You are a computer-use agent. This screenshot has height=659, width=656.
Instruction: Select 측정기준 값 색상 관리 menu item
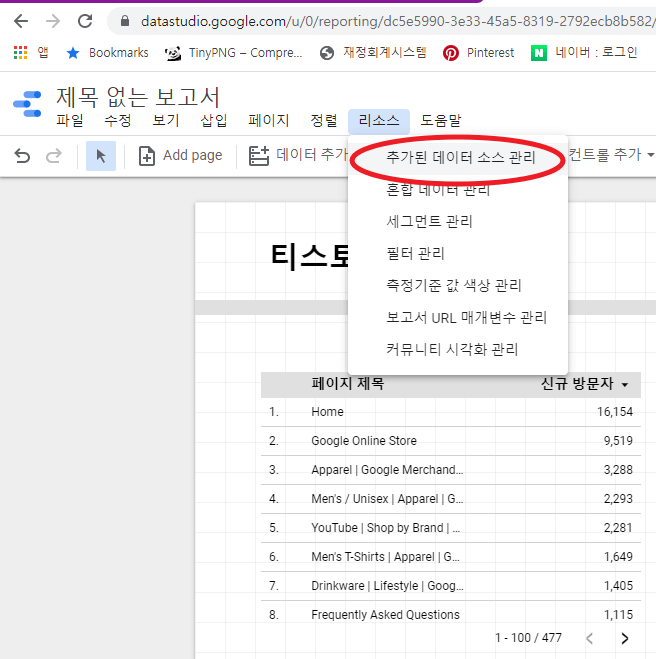pyautogui.click(x=458, y=285)
